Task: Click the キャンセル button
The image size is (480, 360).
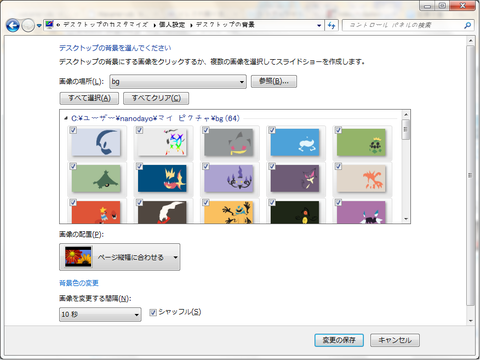Action: pos(395,340)
